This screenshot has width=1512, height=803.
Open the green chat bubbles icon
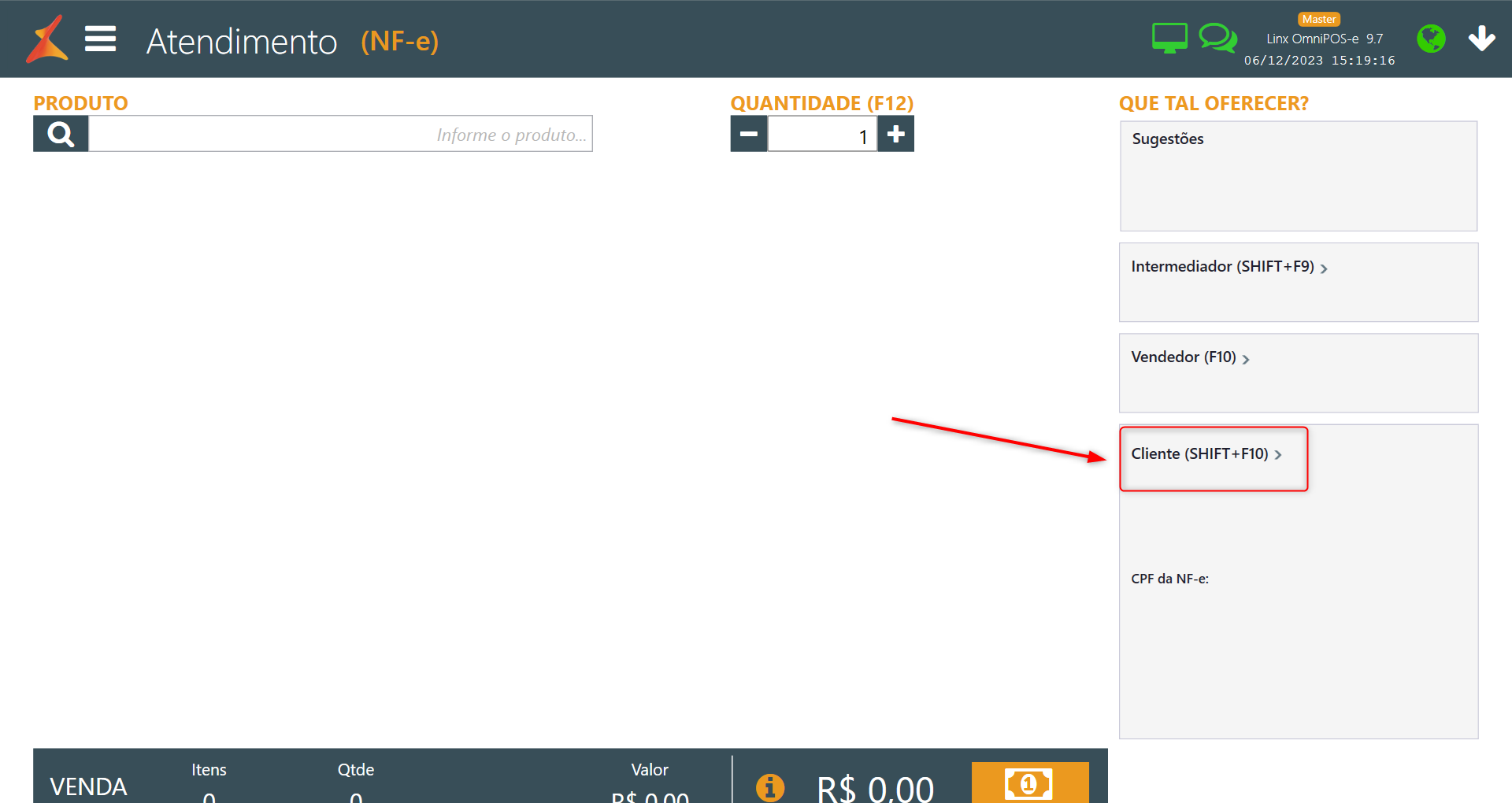tap(1217, 38)
